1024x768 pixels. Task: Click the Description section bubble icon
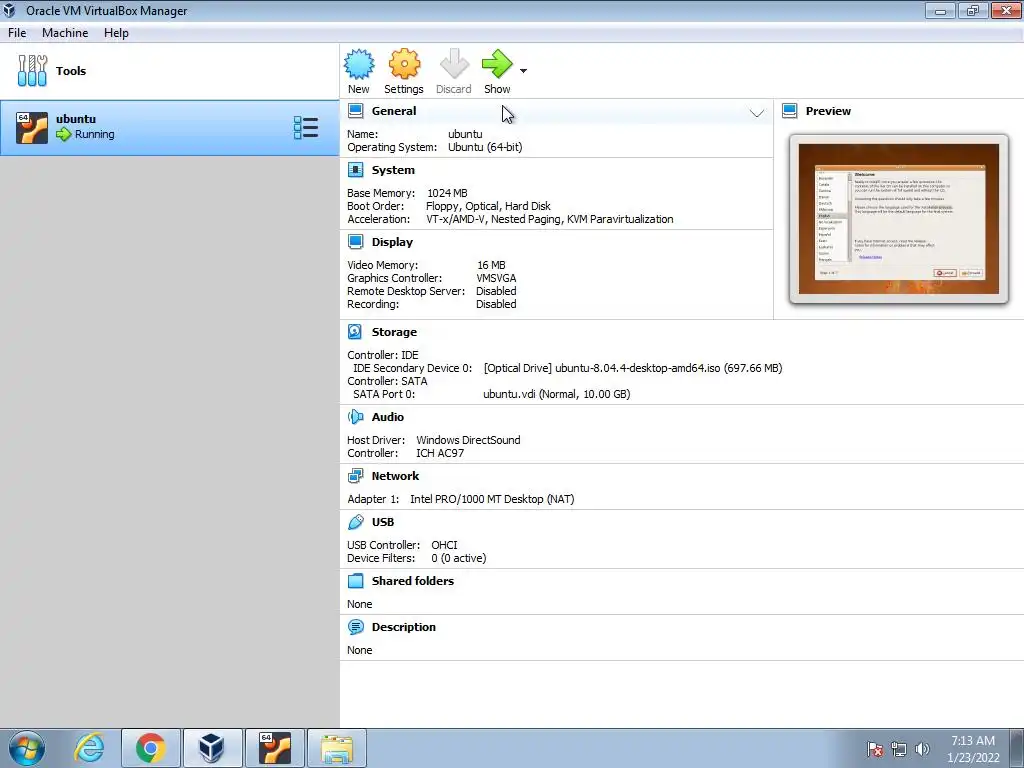click(355, 627)
